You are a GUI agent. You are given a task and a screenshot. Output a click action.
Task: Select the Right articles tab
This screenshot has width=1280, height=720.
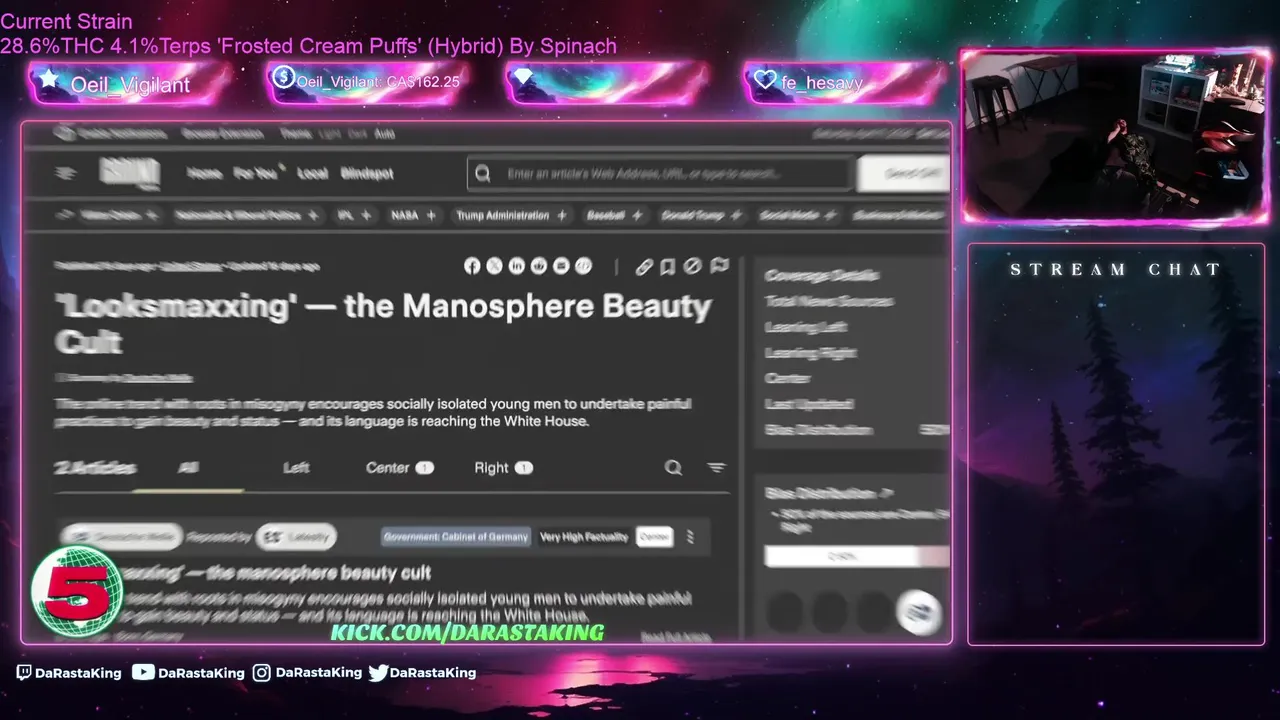pos(503,467)
